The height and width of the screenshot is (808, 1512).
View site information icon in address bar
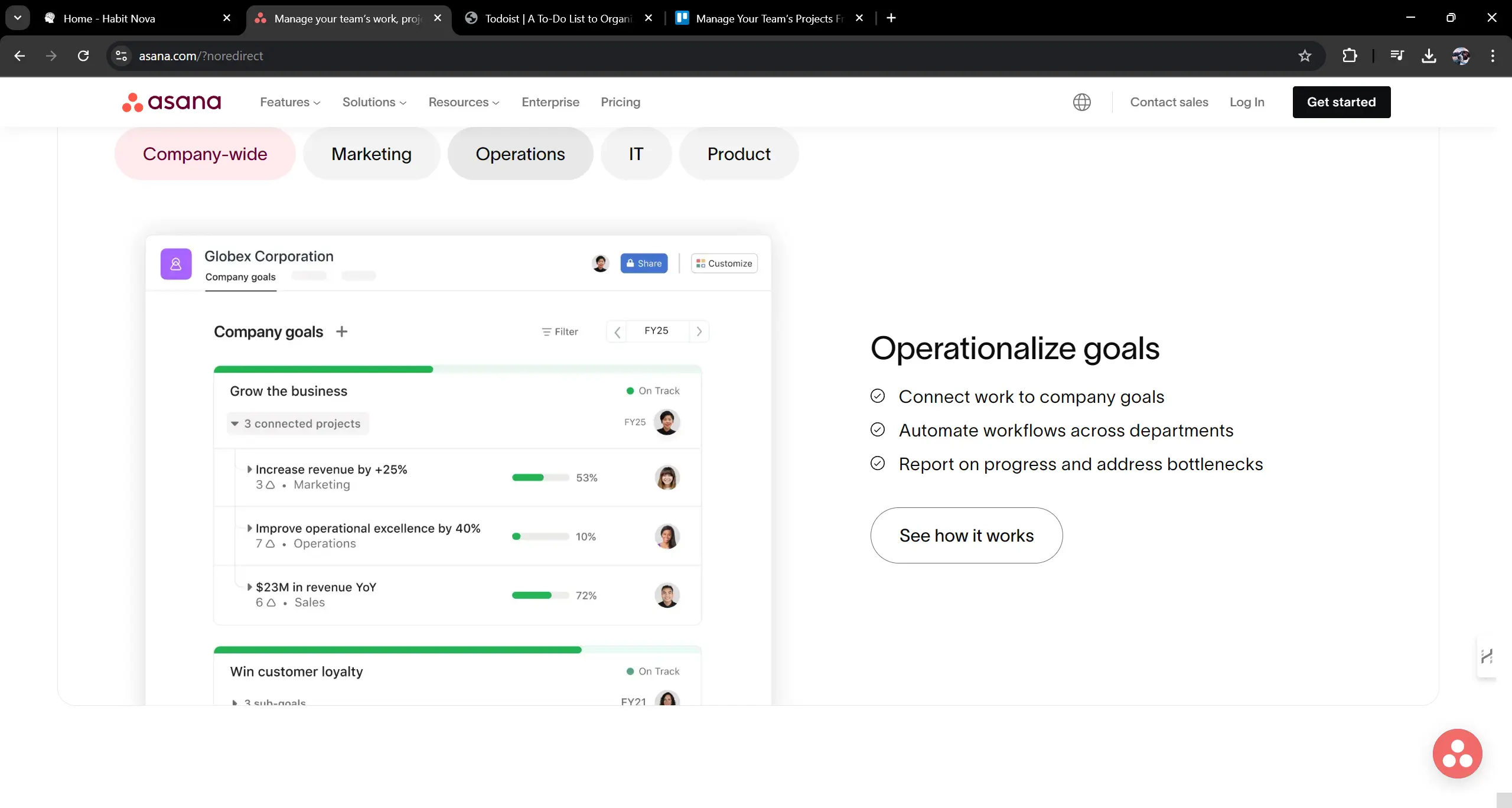click(121, 56)
